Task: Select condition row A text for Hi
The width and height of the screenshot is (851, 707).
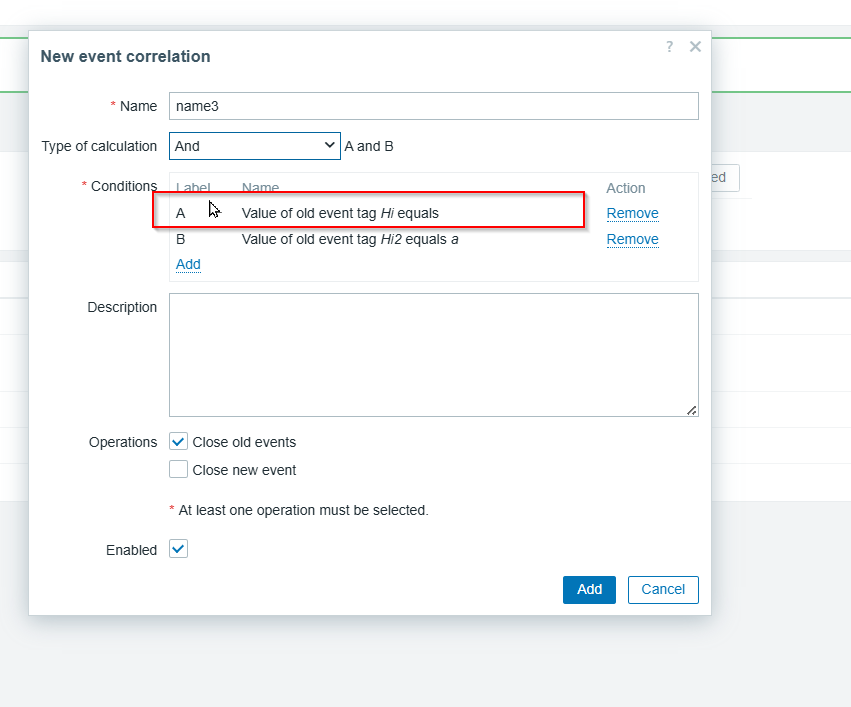Action: pos(340,213)
